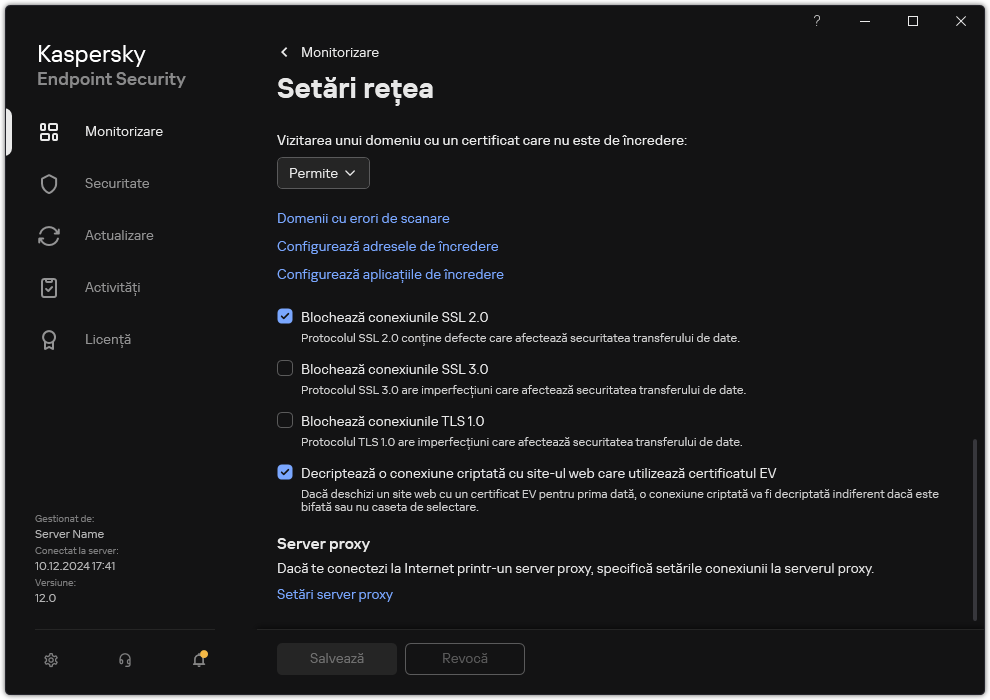Expand the Permite dropdown
Screen dimensions: 990x700
click(x=323, y=173)
